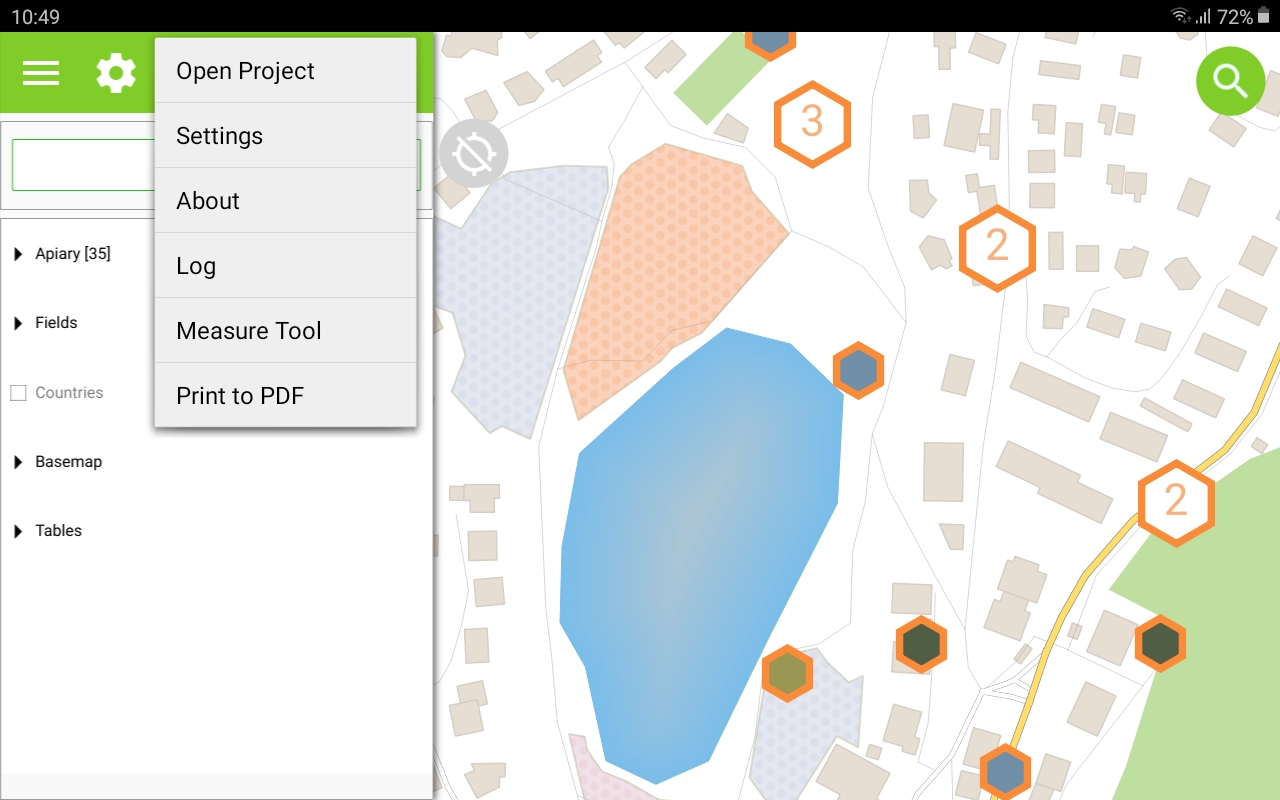This screenshot has width=1280, height=800.
Task: Click the Wi-Fi status icon
Action: tap(1180, 16)
